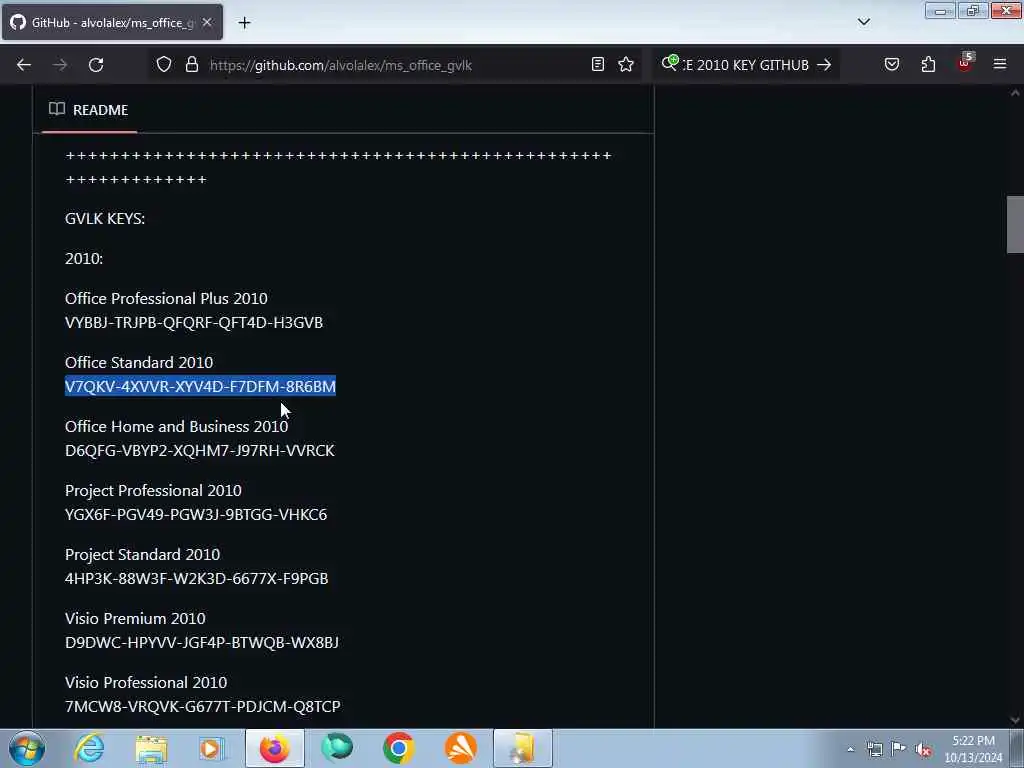Click the Visio Premium 2010 label
The image size is (1024, 768).
click(x=135, y=618)
